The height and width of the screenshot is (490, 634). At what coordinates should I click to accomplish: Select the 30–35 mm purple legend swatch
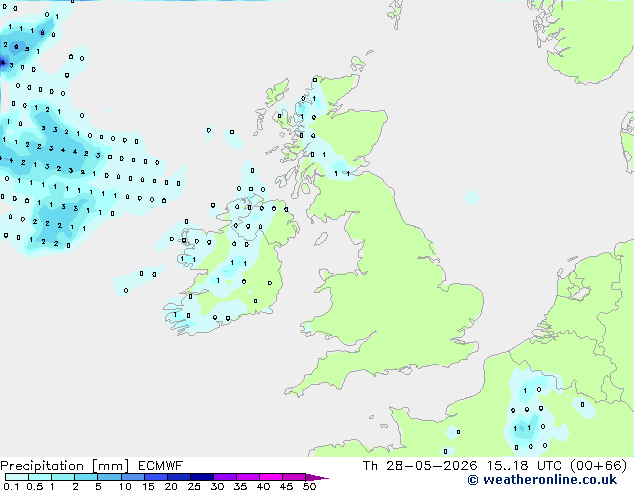224,477
